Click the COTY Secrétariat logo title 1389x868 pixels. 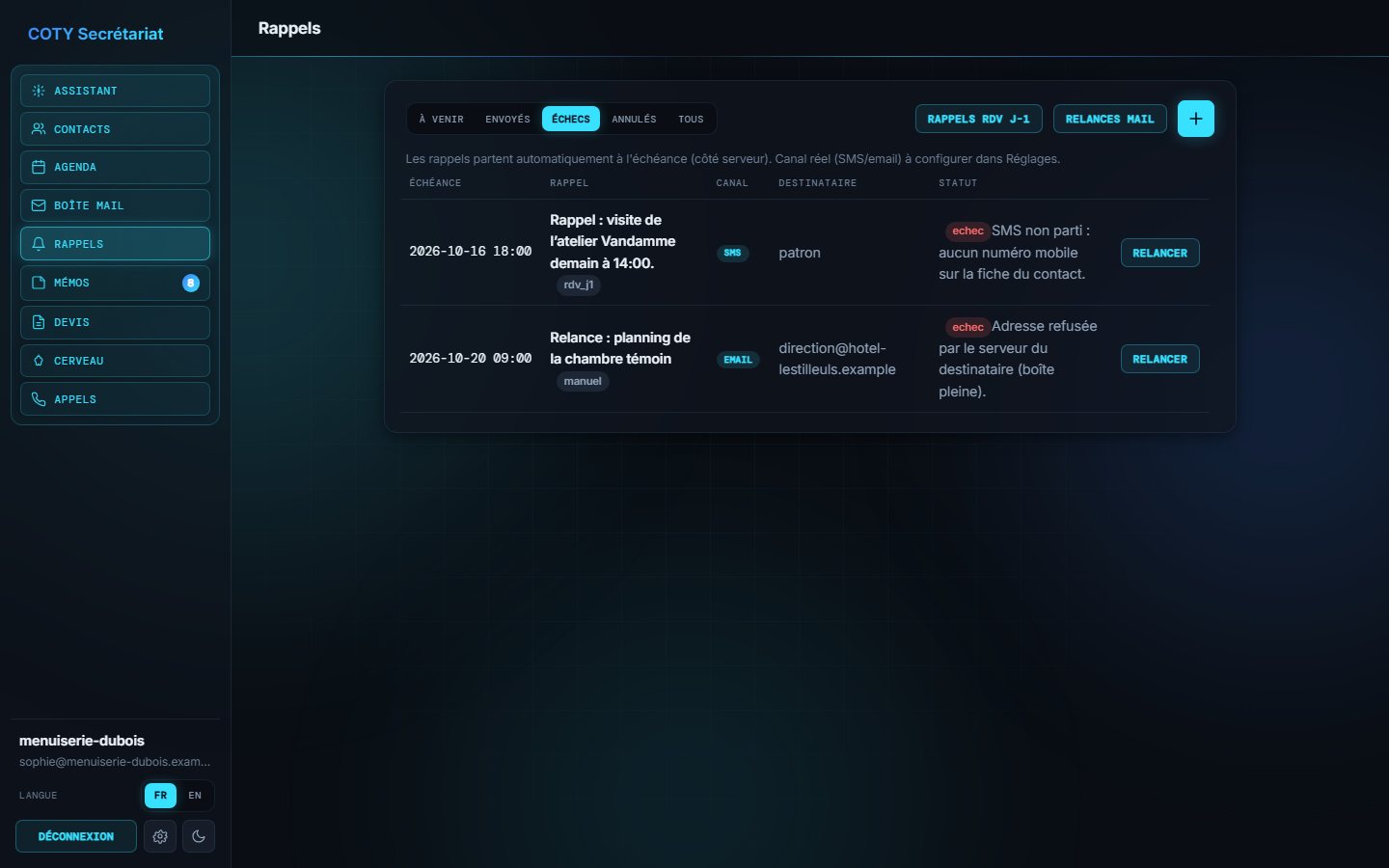95,34
